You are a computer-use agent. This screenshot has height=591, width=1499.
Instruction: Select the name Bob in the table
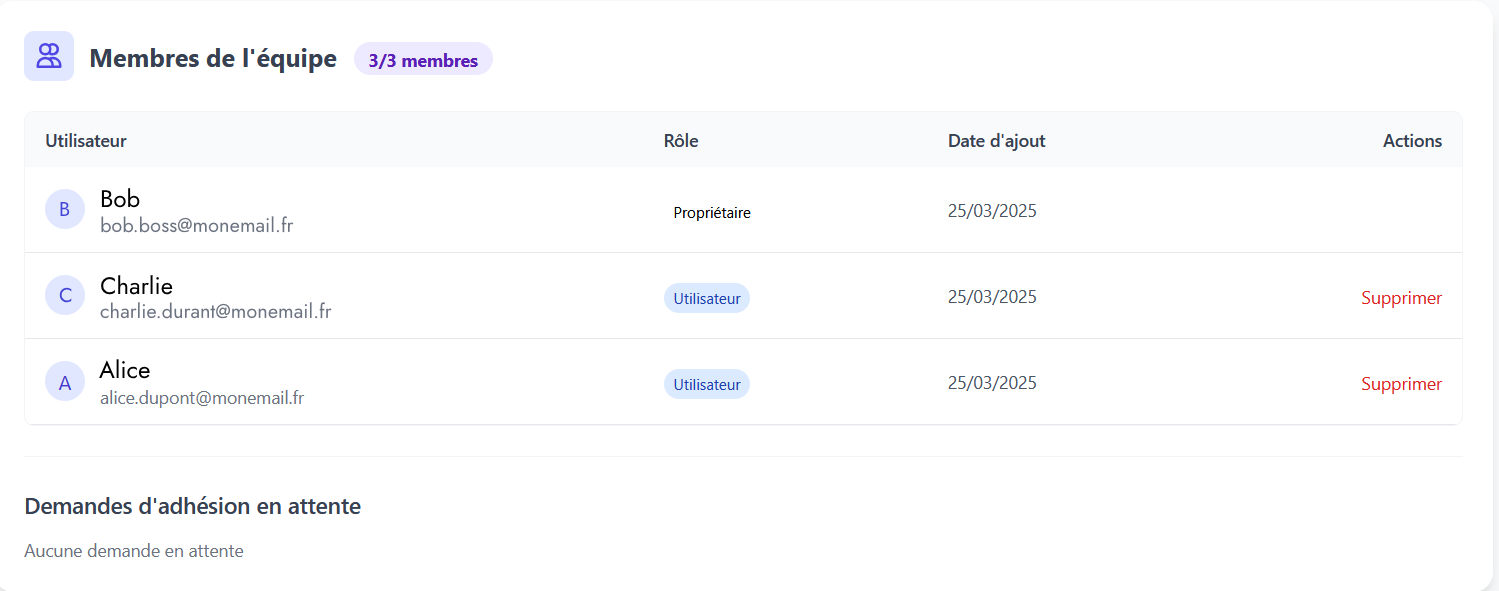pos(120,199)
